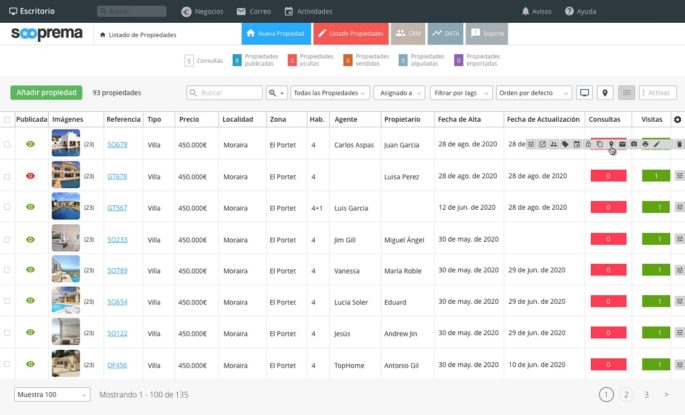Open the Nueva Propiedad tab
This screenshot has width=685, height=415.
coord(273,33)
